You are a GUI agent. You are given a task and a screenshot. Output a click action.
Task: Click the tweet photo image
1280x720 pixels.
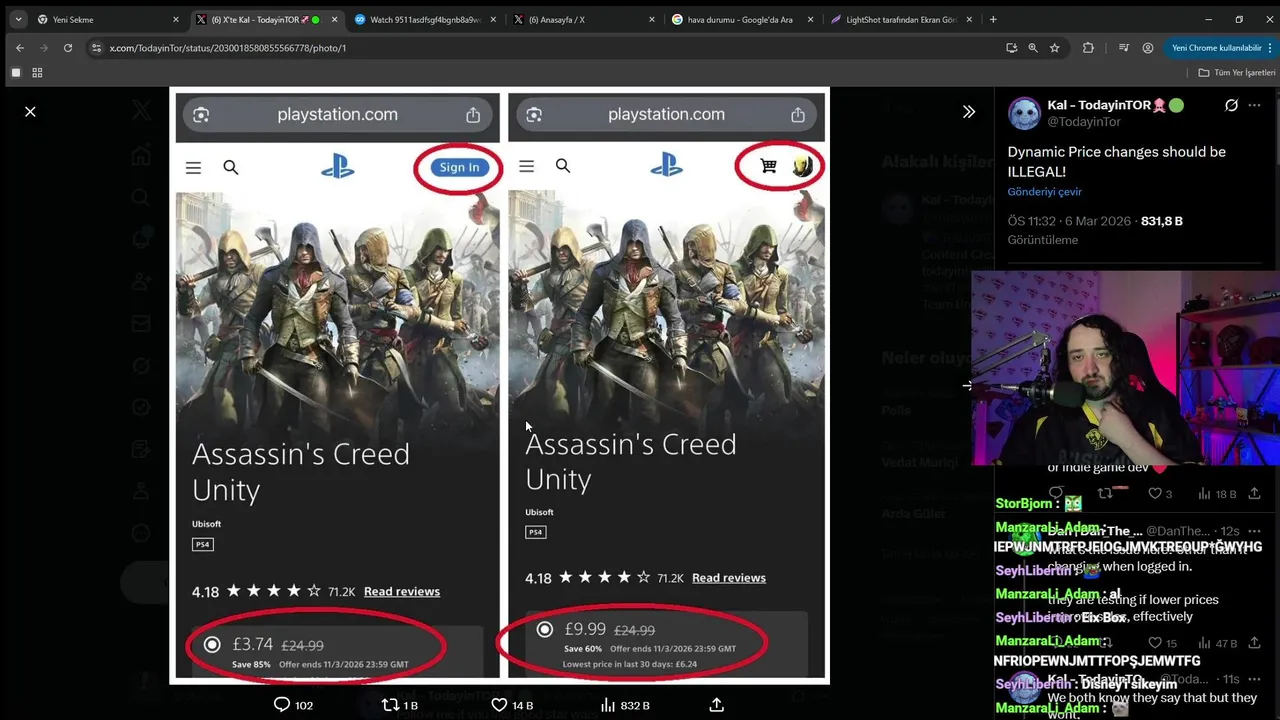[500, 385]
